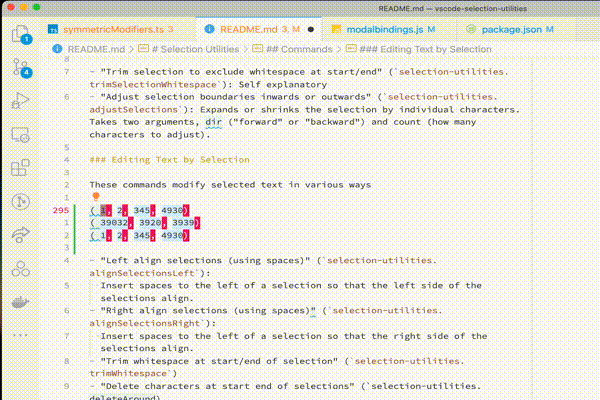
Task: Open the Docker whale view
Action: (21, 302)
